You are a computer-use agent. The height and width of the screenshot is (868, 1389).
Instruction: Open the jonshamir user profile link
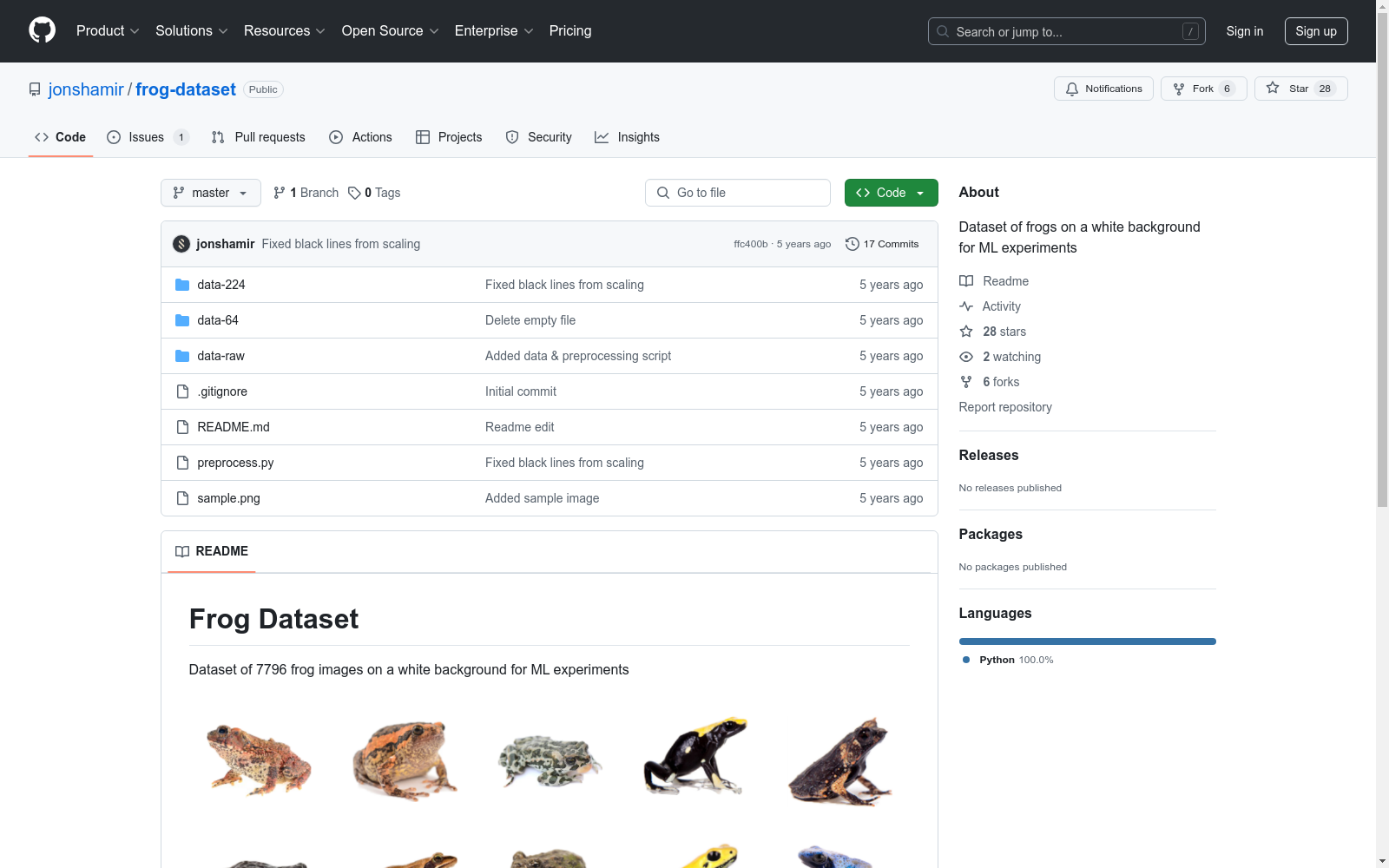86,89
